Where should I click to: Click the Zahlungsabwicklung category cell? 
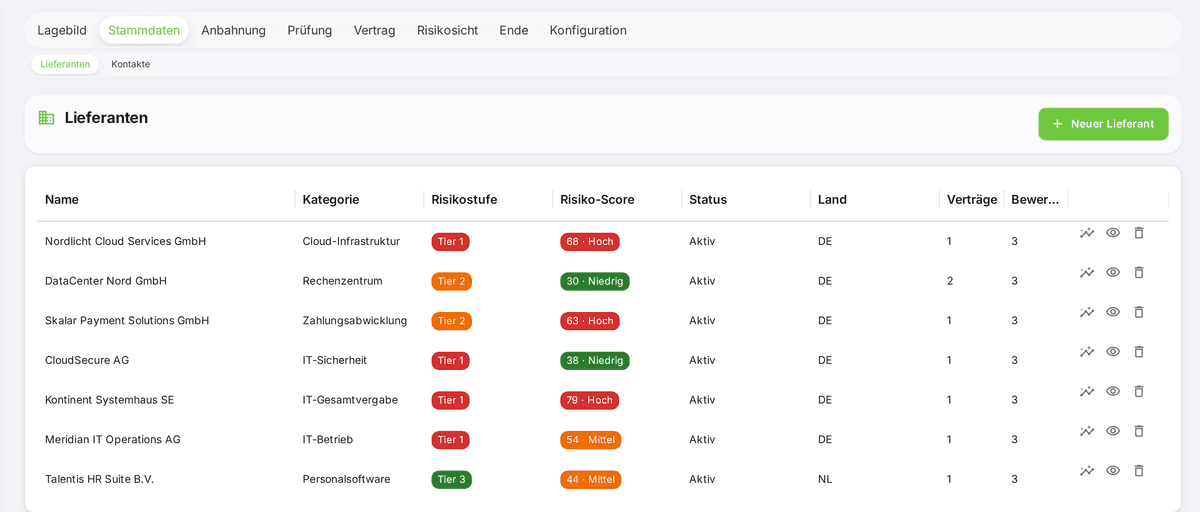pyautogui.click(x=355, y=321)
